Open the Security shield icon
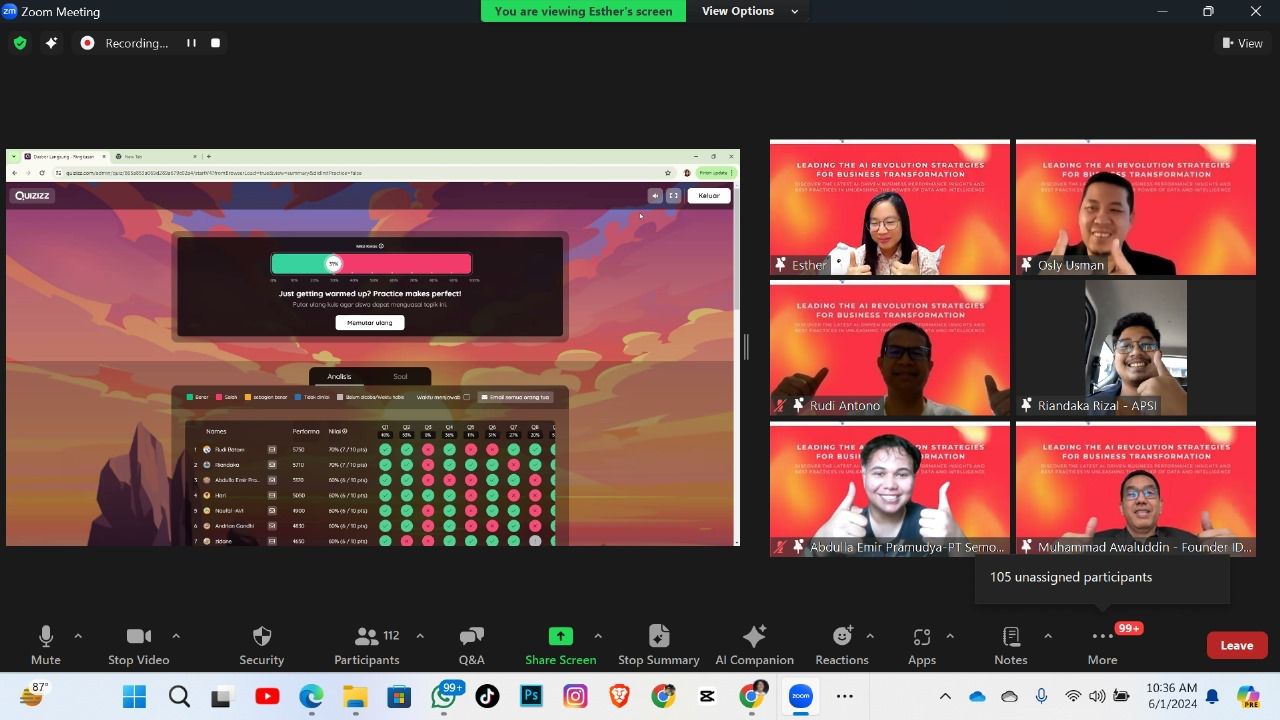 click(x=262, y=637)
